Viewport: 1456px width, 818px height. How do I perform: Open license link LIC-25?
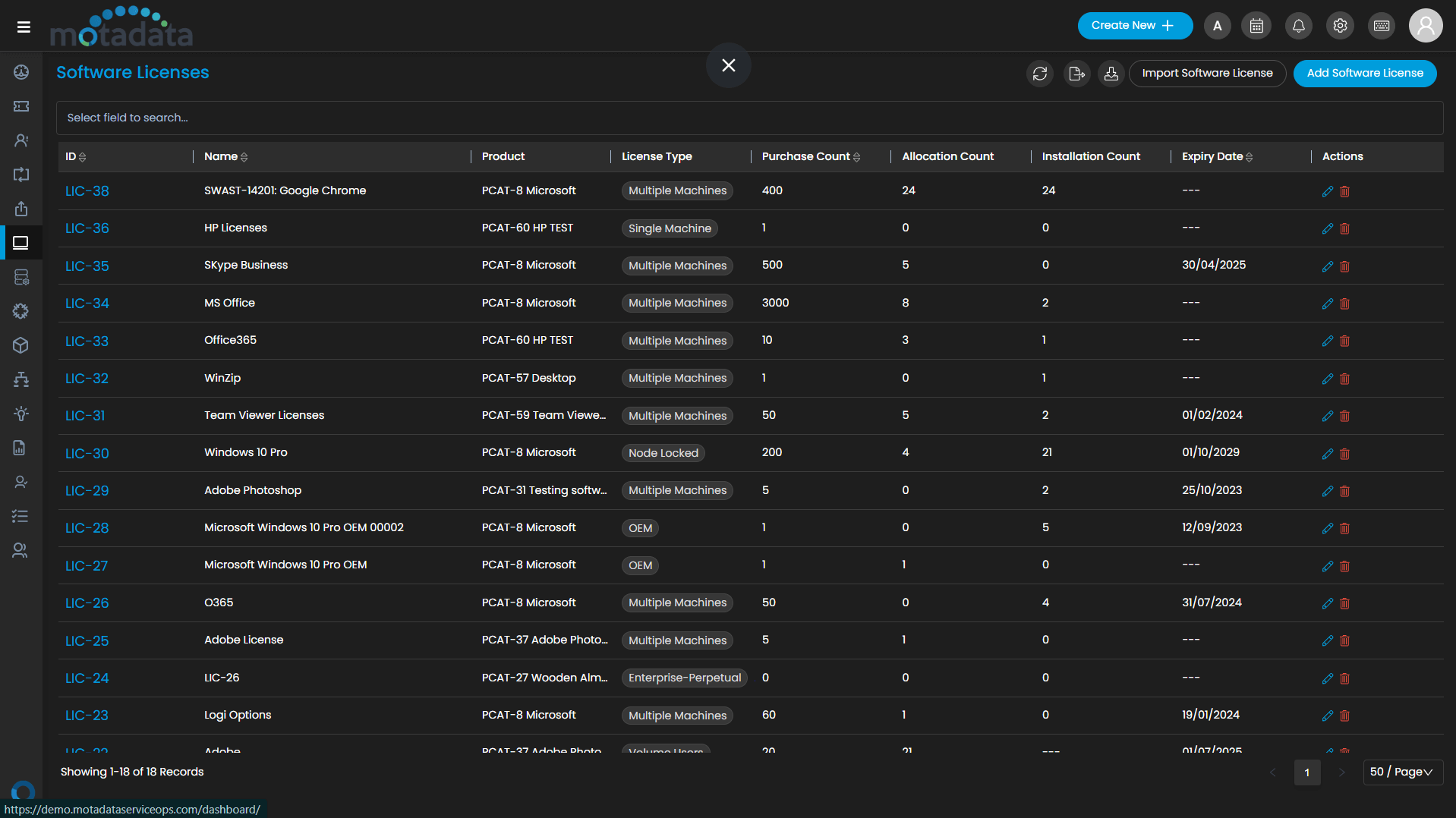coord(87,641)
